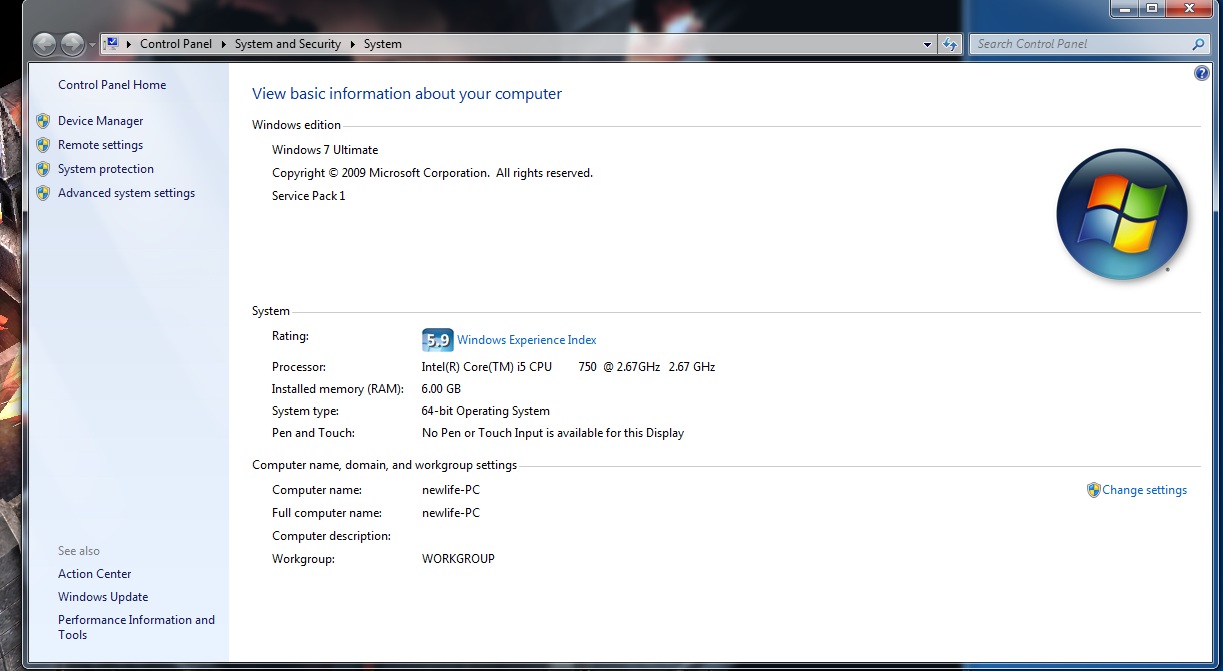Click the 5.9 rating badge icon
Image resolution: width=1223 pixels, height=671 pixels.
click(x=438, y=340)
